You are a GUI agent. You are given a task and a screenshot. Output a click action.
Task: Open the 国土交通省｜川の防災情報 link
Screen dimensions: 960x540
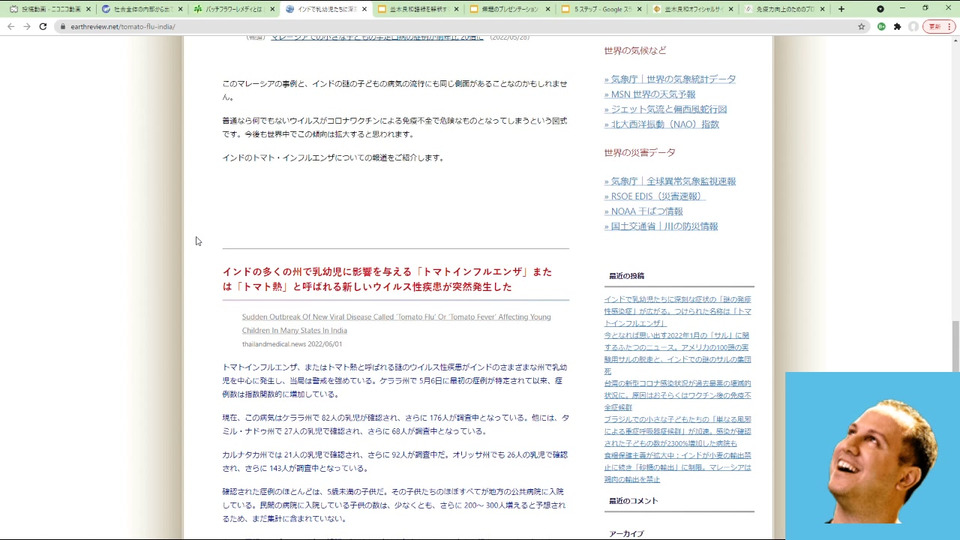661,227
